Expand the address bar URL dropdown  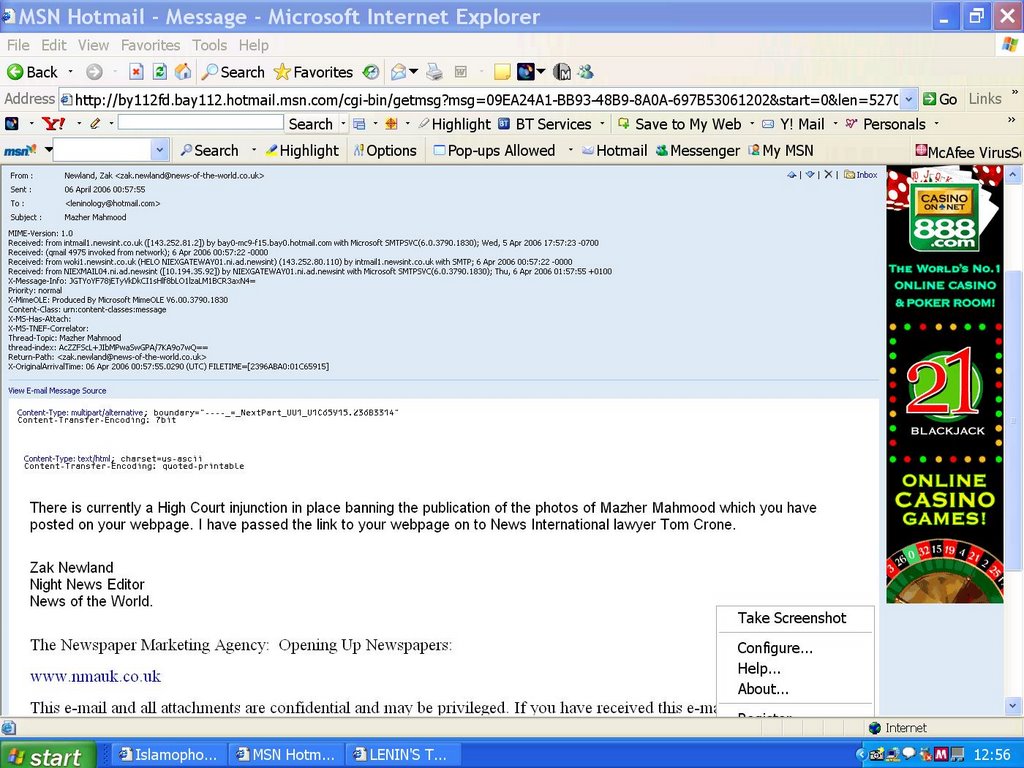[x=908, y=99]
